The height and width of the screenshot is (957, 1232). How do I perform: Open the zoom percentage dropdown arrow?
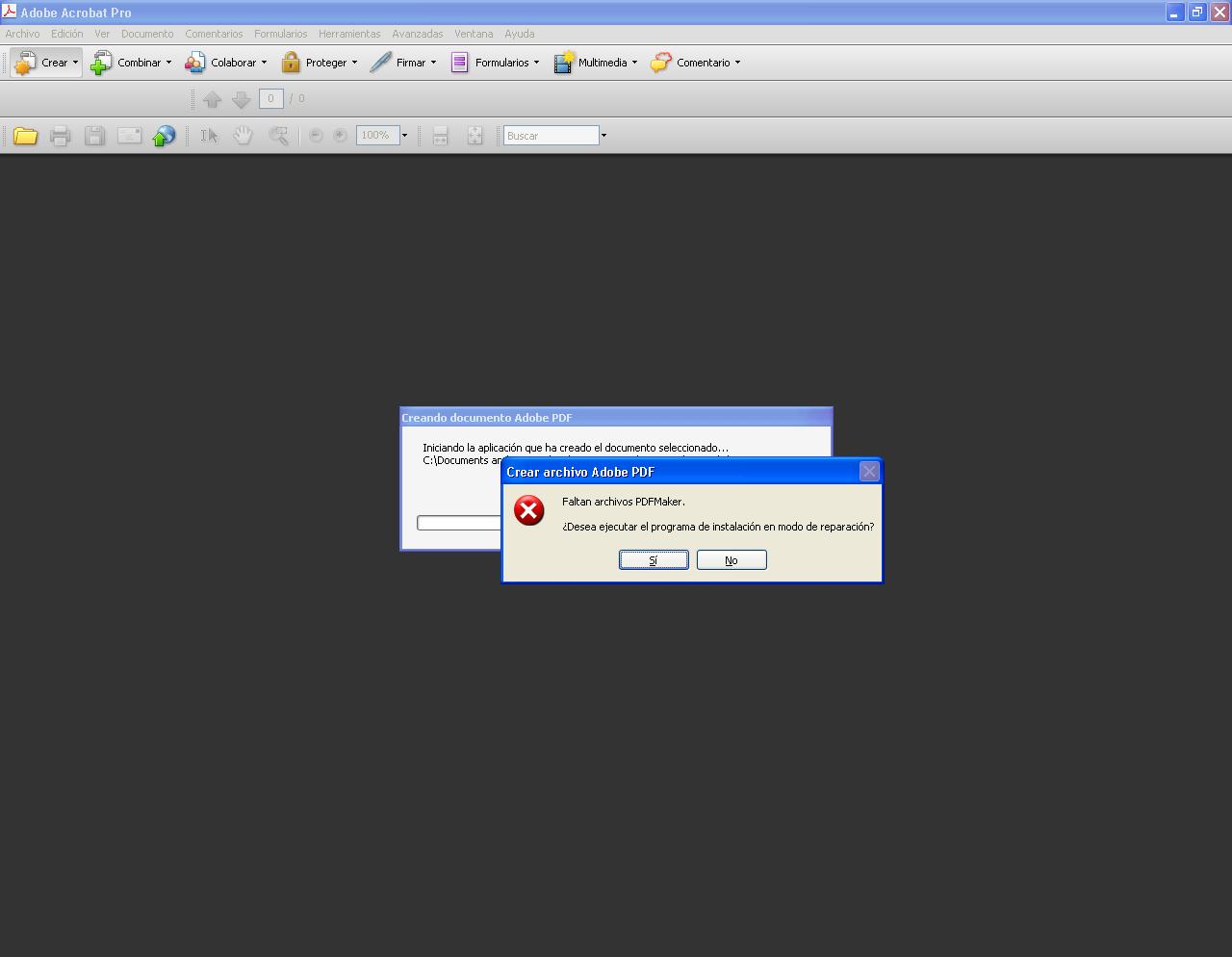(404, 136)
